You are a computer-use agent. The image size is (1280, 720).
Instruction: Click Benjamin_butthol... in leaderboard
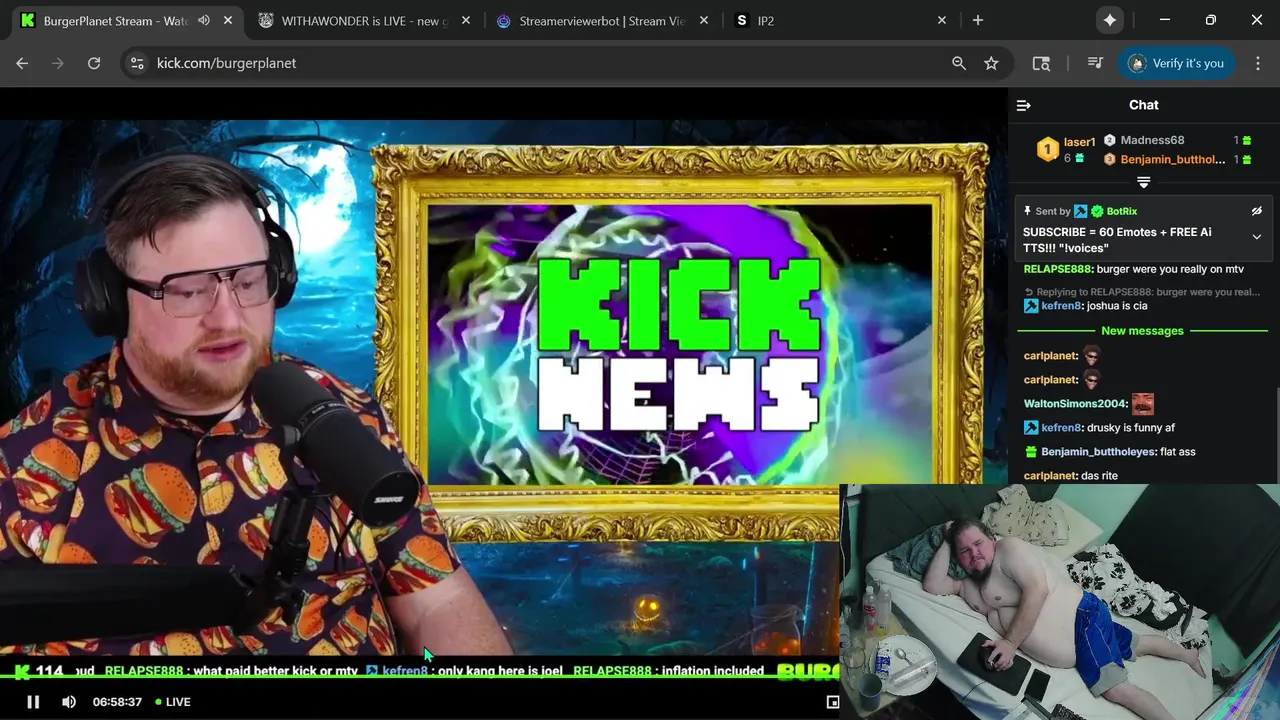click(1172, 160)
